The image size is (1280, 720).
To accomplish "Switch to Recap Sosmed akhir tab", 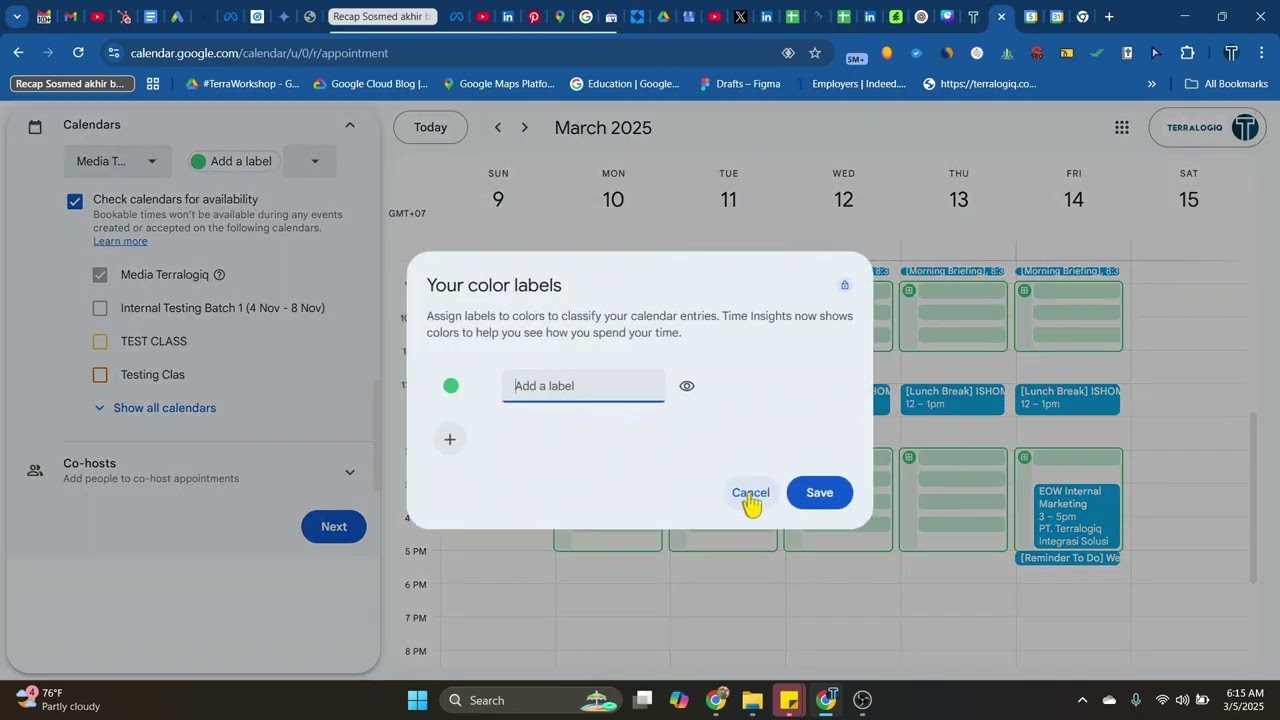I will click(x=382, y=17).
